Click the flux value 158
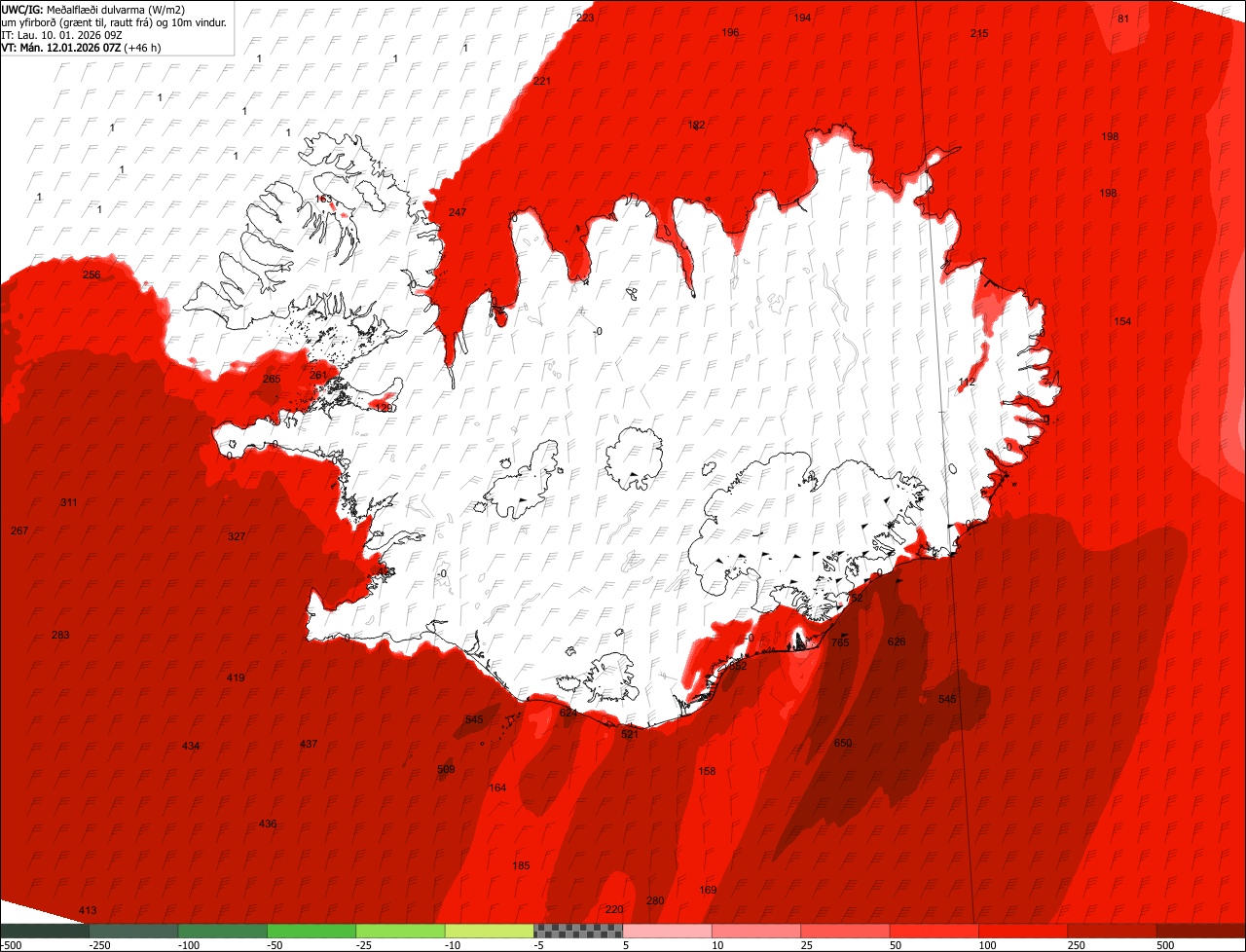The height and width of the screenshot is (952, 1246). [x=707, y=772]
